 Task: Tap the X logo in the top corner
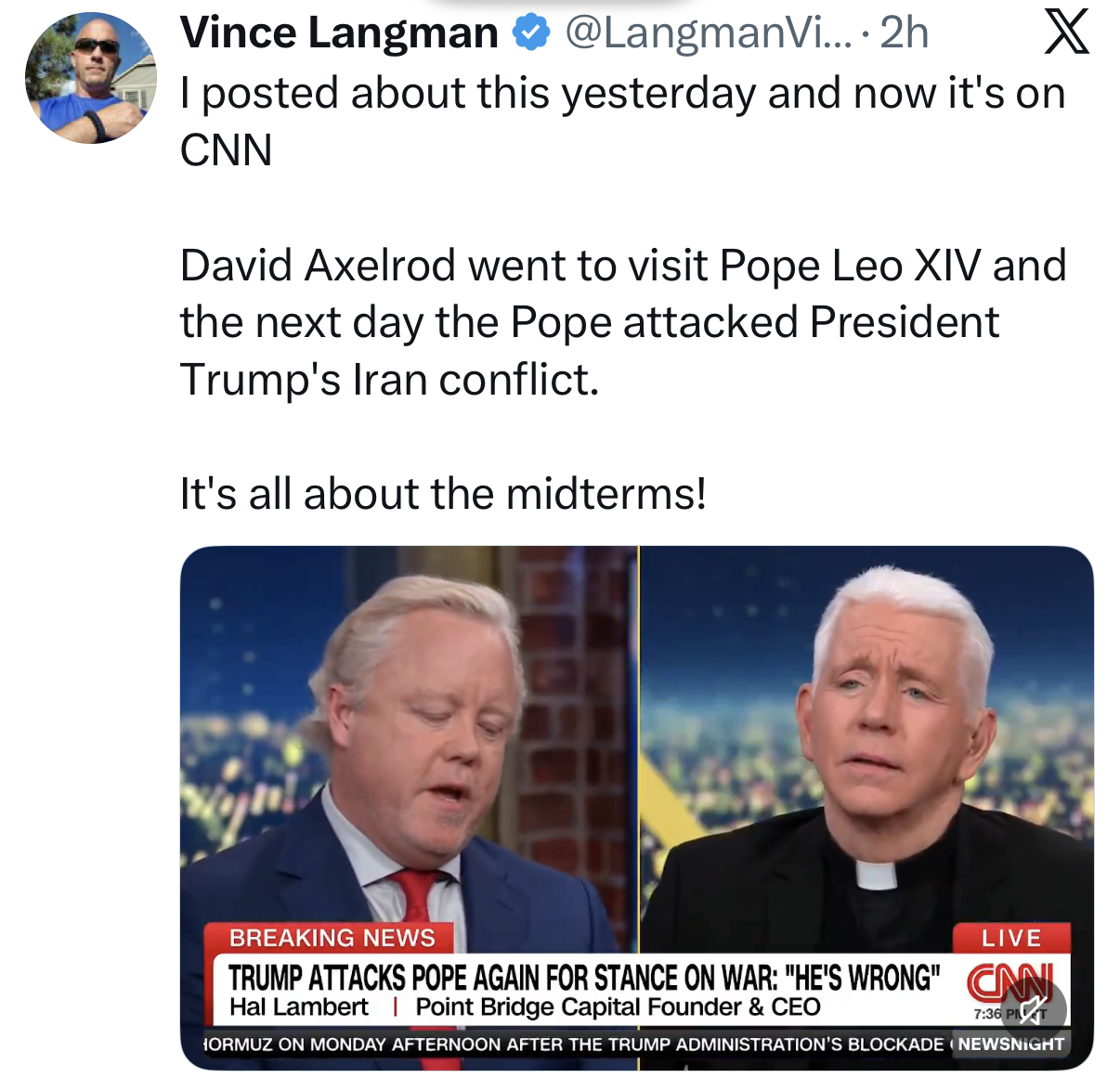point(1067,33)
